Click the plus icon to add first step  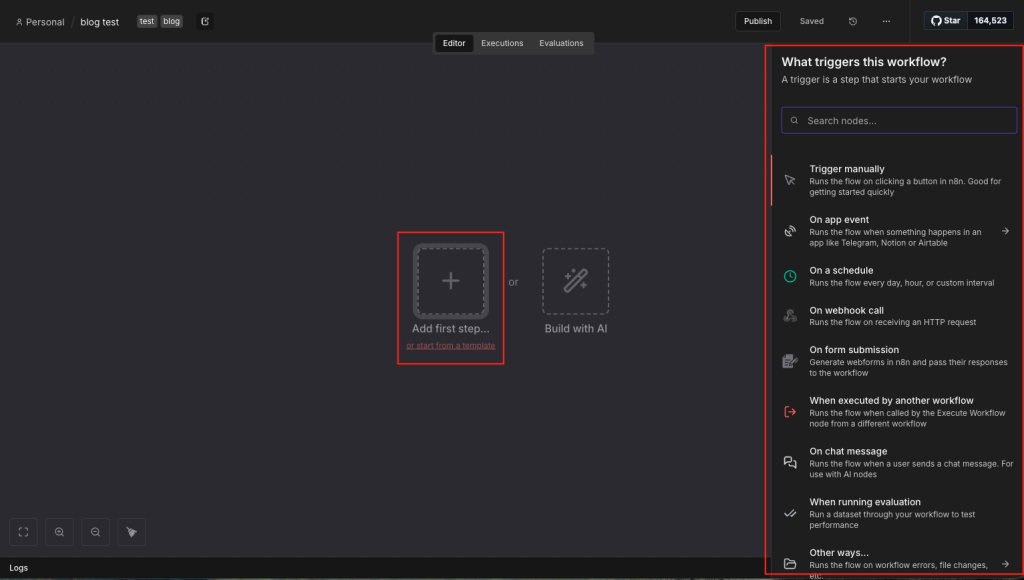tap(451, 281)
